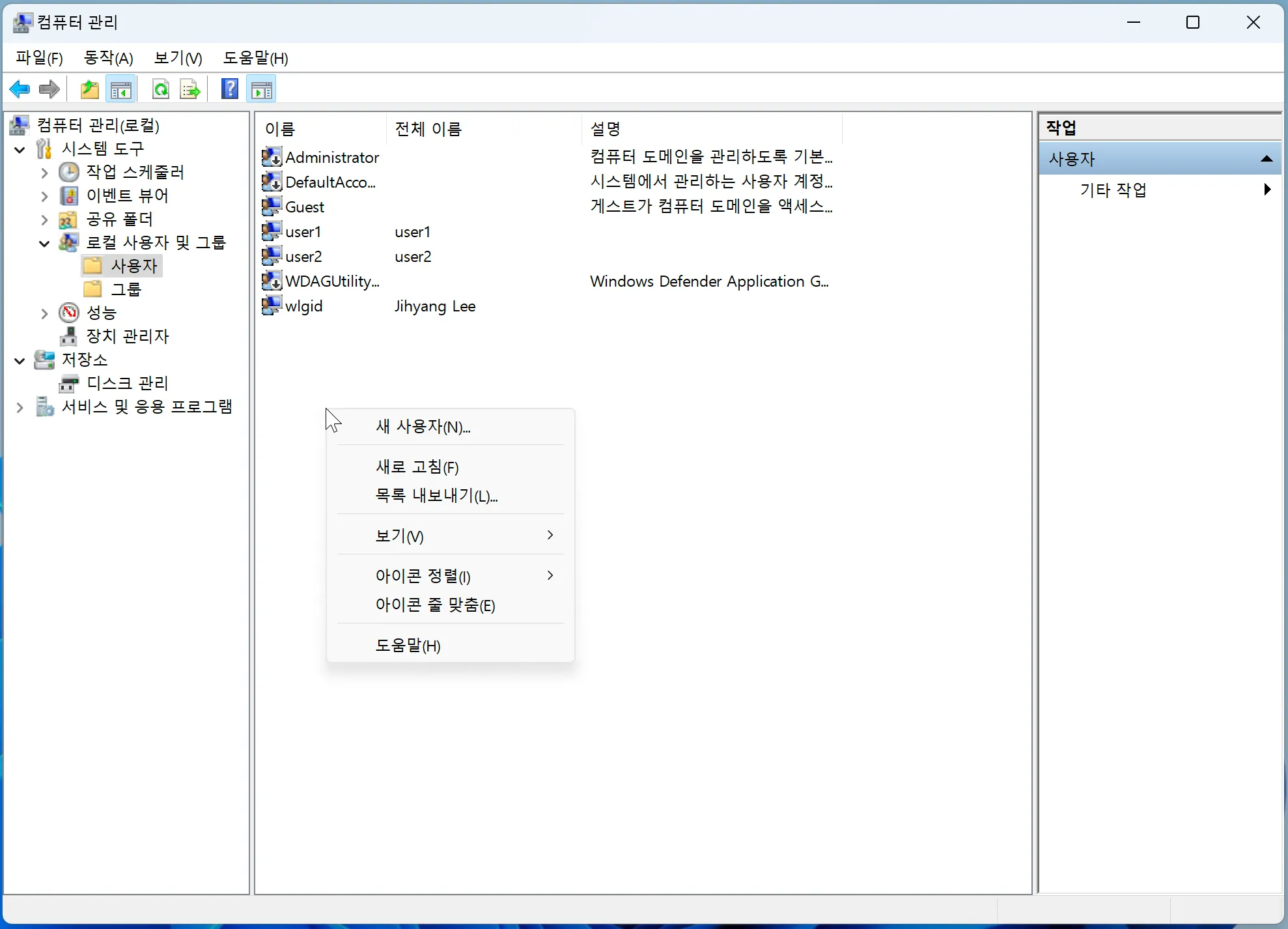Toggle the show/hide console tree button
This screenshot has height=929, width=1288.
point(120,89)
